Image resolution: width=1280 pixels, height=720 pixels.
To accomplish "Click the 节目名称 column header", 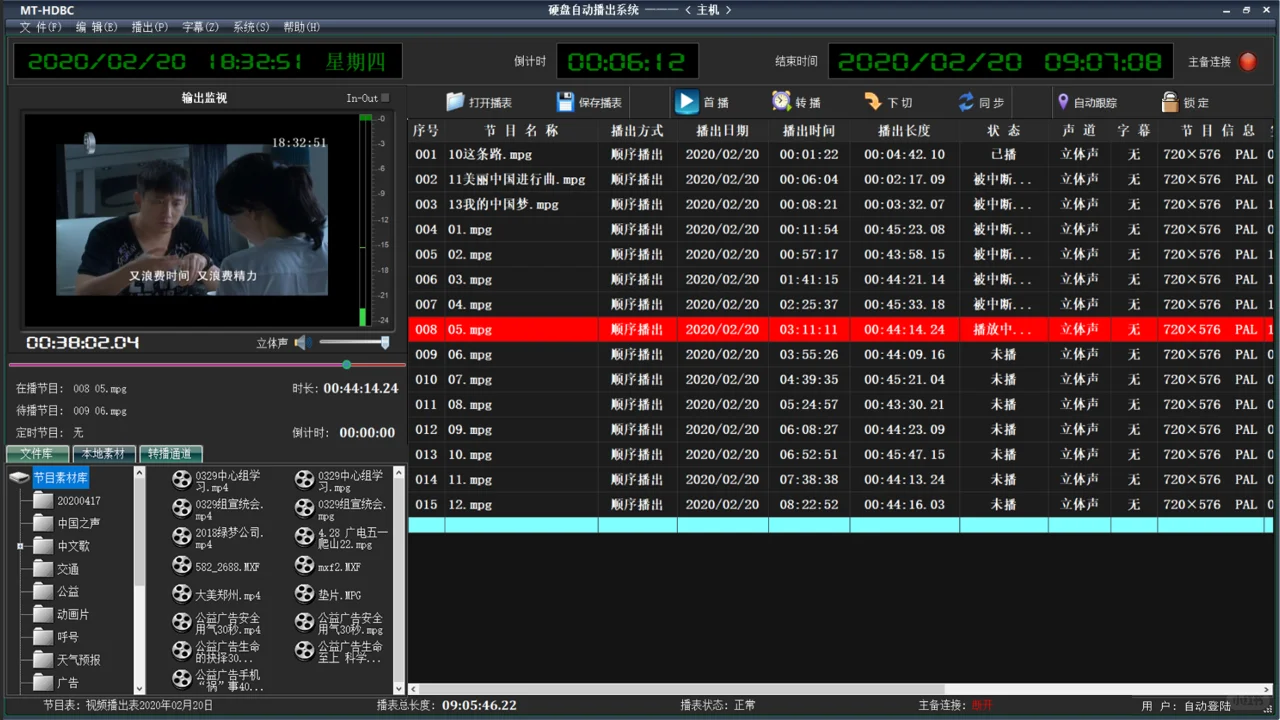I will click(521, 131).
